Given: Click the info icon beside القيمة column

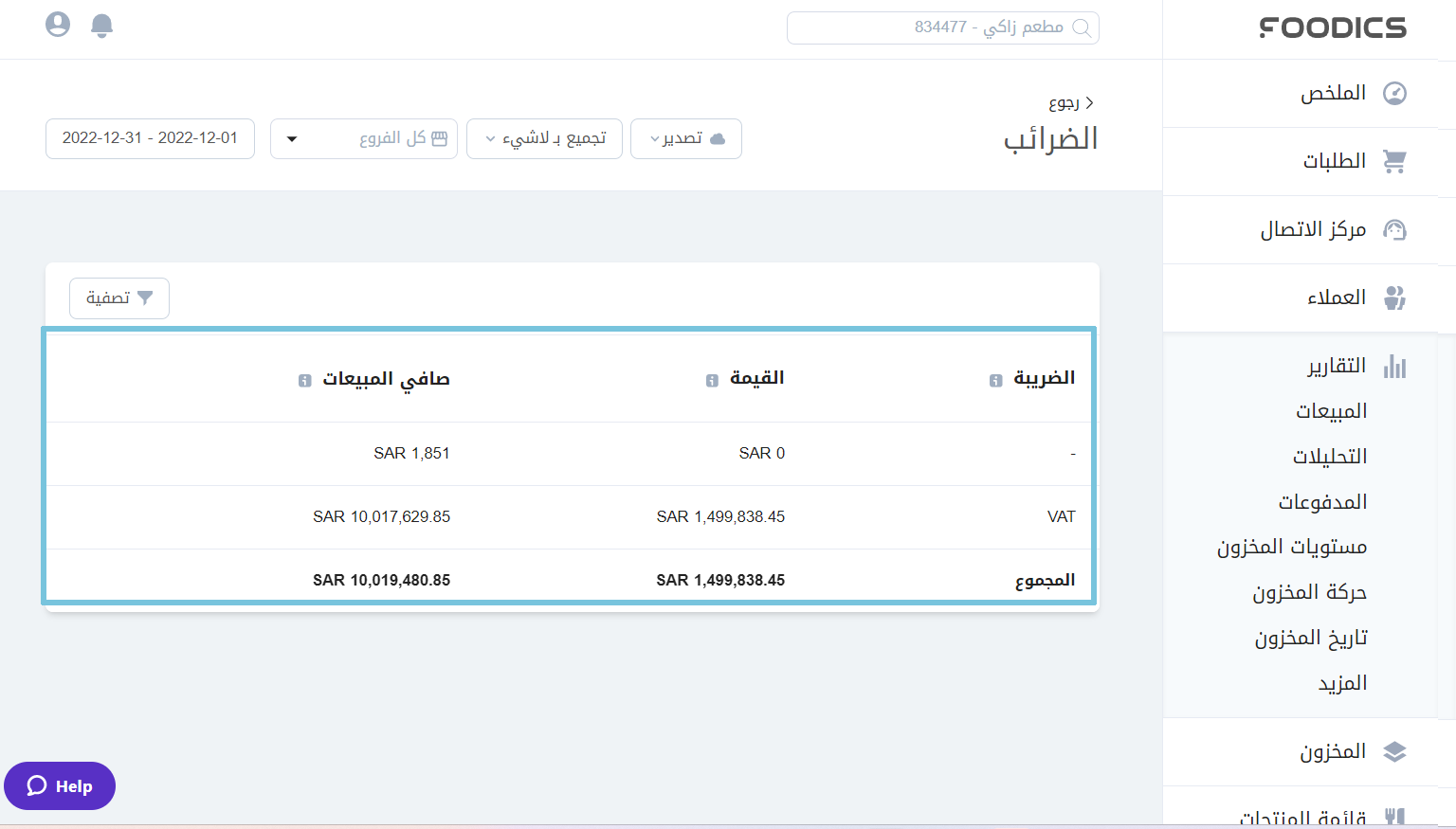Looking at the screenshot, I should [x=712, y=380].
